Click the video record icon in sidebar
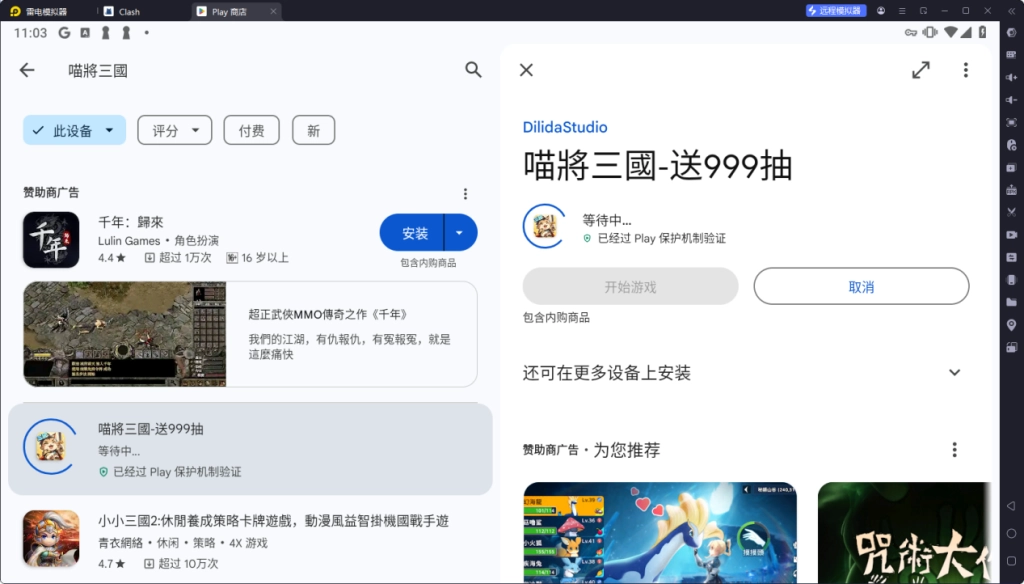The width and height of the screenshot is (1024, 584). point(1012,235)
